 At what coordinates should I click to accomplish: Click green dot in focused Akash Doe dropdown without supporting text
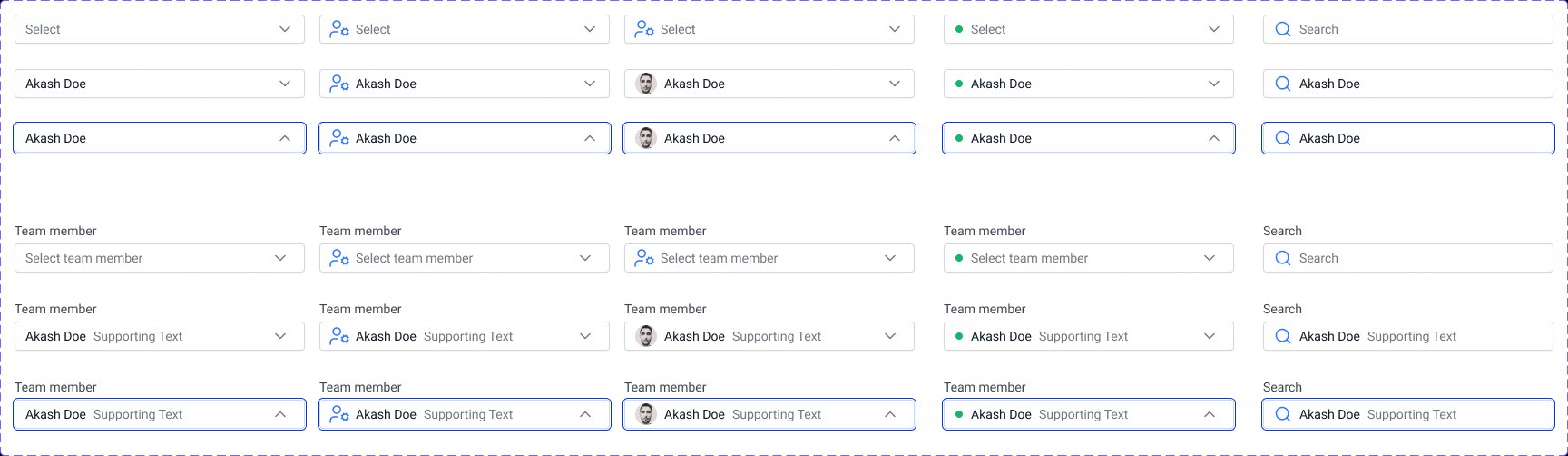click(x=959, y=138)
